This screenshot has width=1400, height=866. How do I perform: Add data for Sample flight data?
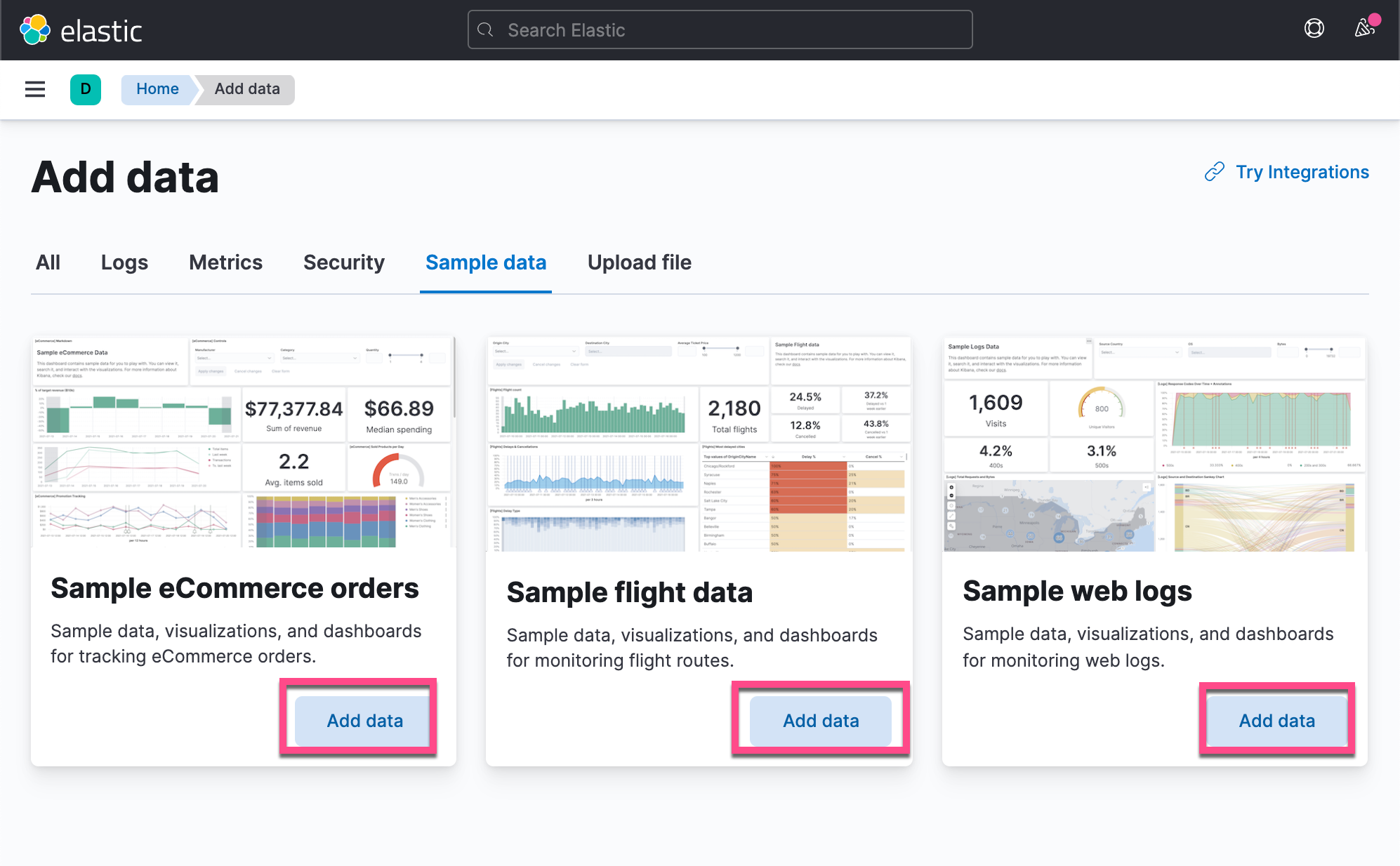[821, 720]
